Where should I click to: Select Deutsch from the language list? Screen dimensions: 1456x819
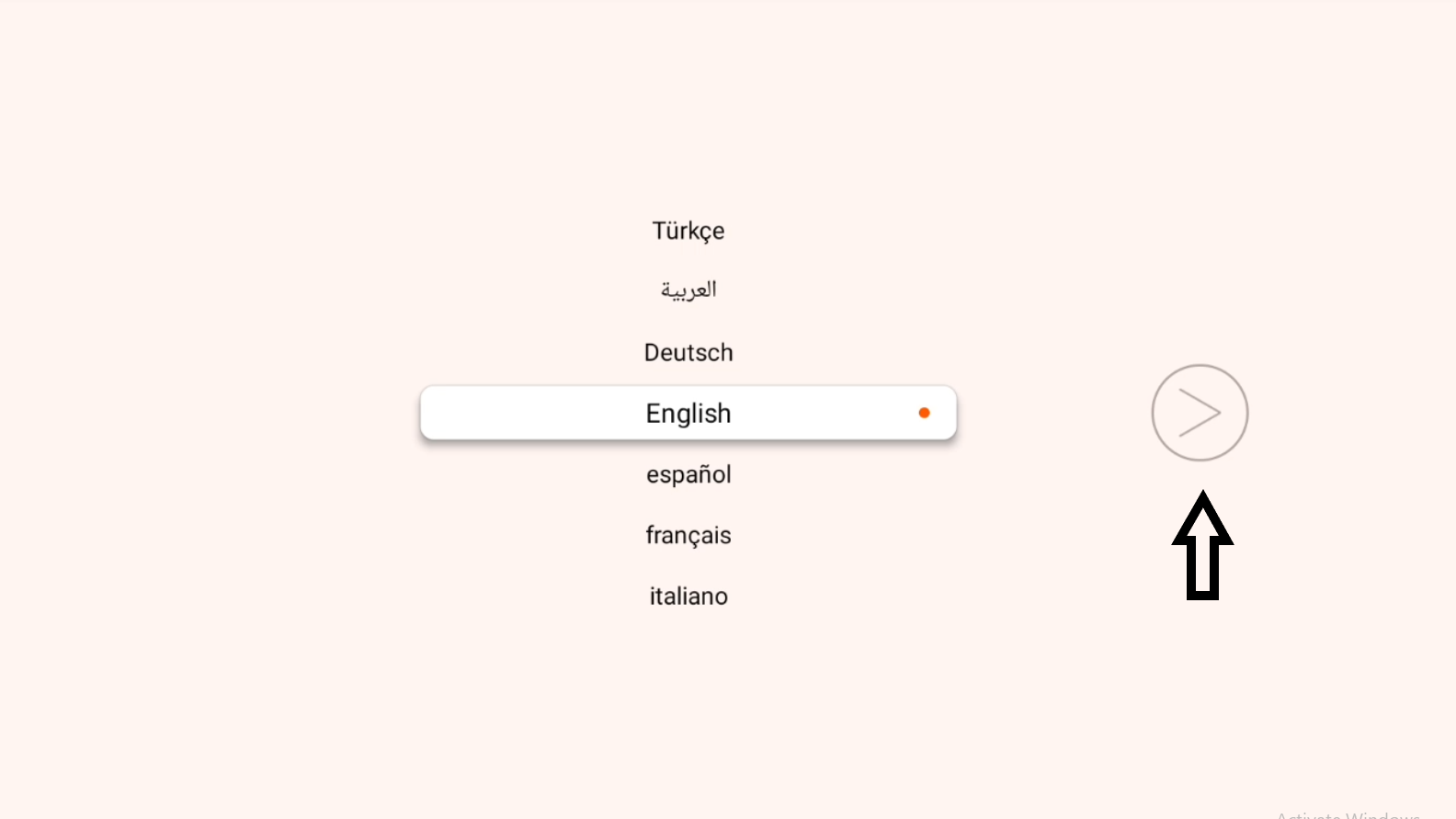click(x=688, y=353)
